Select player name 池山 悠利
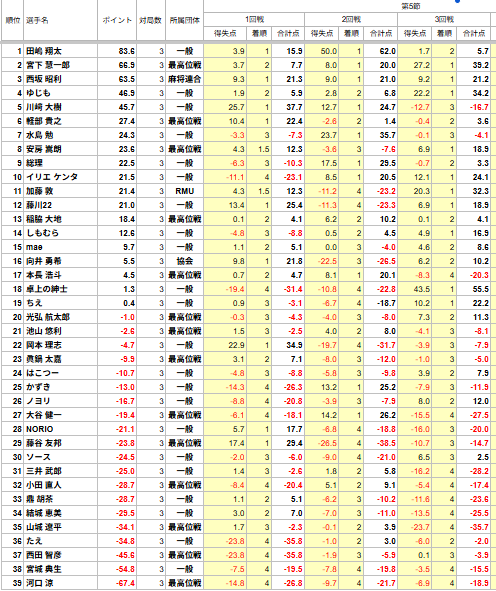Image resolution: width=496 pixels, height=591 pixels. [44, 331]
